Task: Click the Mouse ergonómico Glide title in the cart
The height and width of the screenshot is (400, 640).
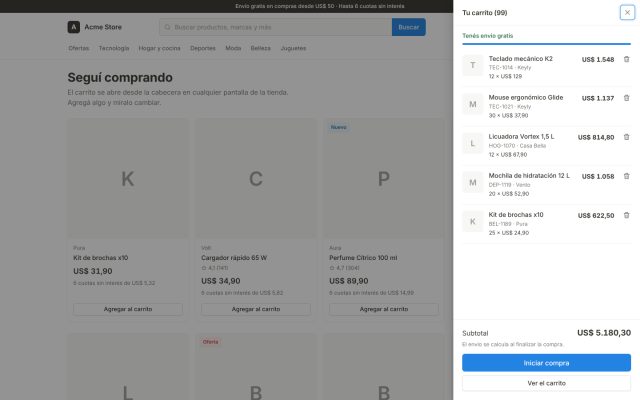Action: 526,98
